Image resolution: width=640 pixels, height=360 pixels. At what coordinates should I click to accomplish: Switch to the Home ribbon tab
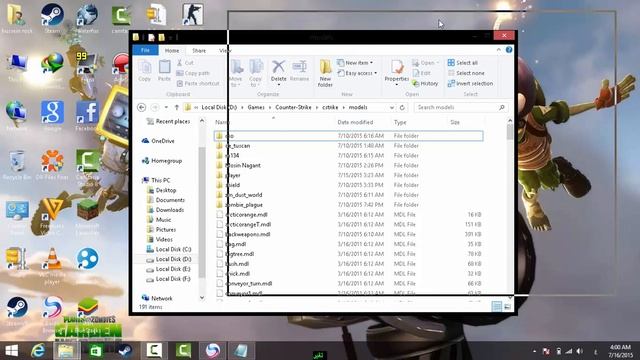click(x=172, y=51)
